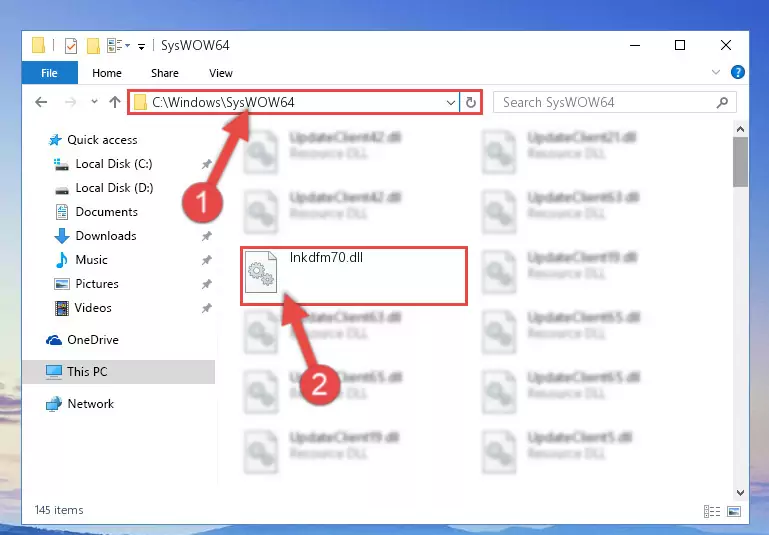
Task: Click the window folder icon in title bar
Action: 38,45
